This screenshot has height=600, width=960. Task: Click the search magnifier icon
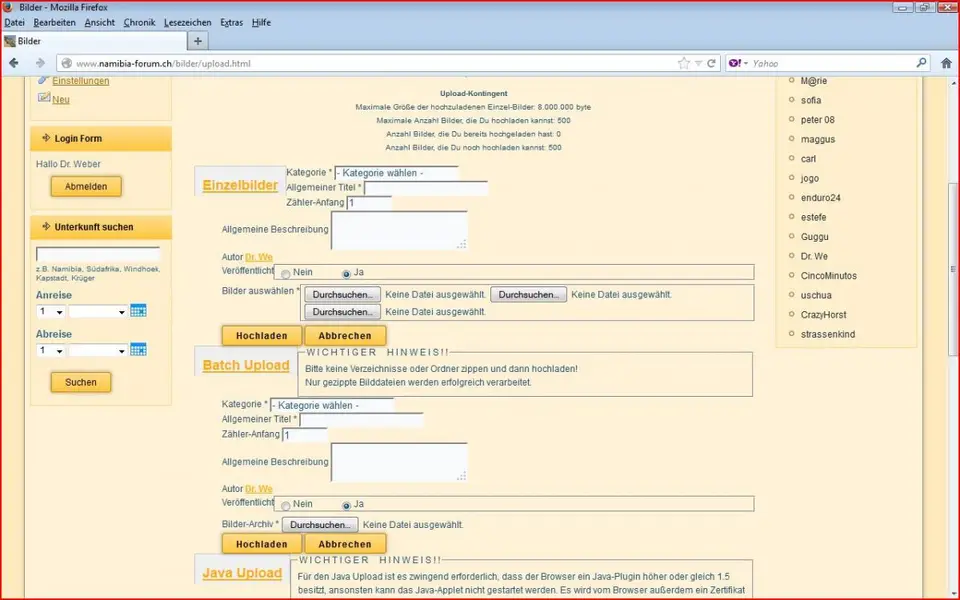pyautogui.click(x=921, y=63)
